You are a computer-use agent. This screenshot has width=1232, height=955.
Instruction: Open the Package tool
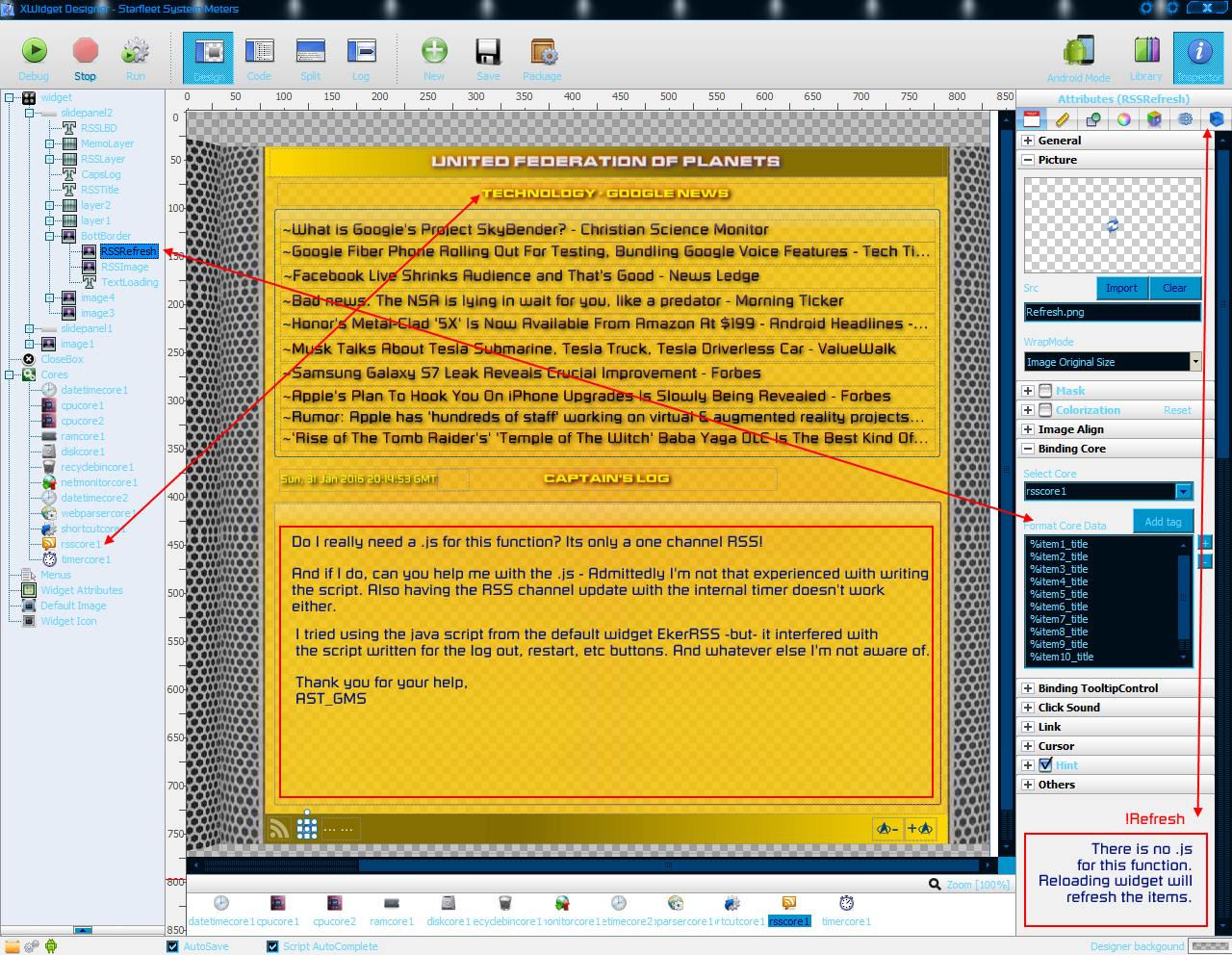pyautogui.click(x=542, y=58)
